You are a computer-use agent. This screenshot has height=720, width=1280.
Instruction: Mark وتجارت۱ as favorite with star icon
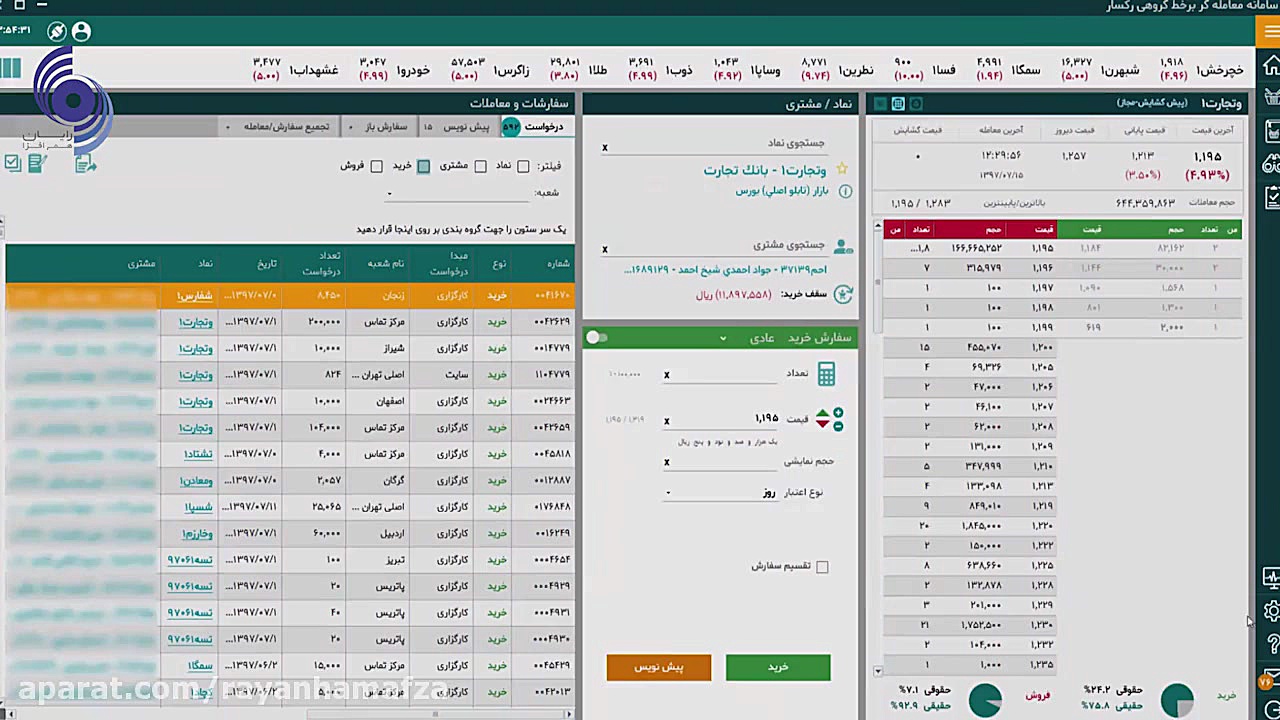point(842,170)
